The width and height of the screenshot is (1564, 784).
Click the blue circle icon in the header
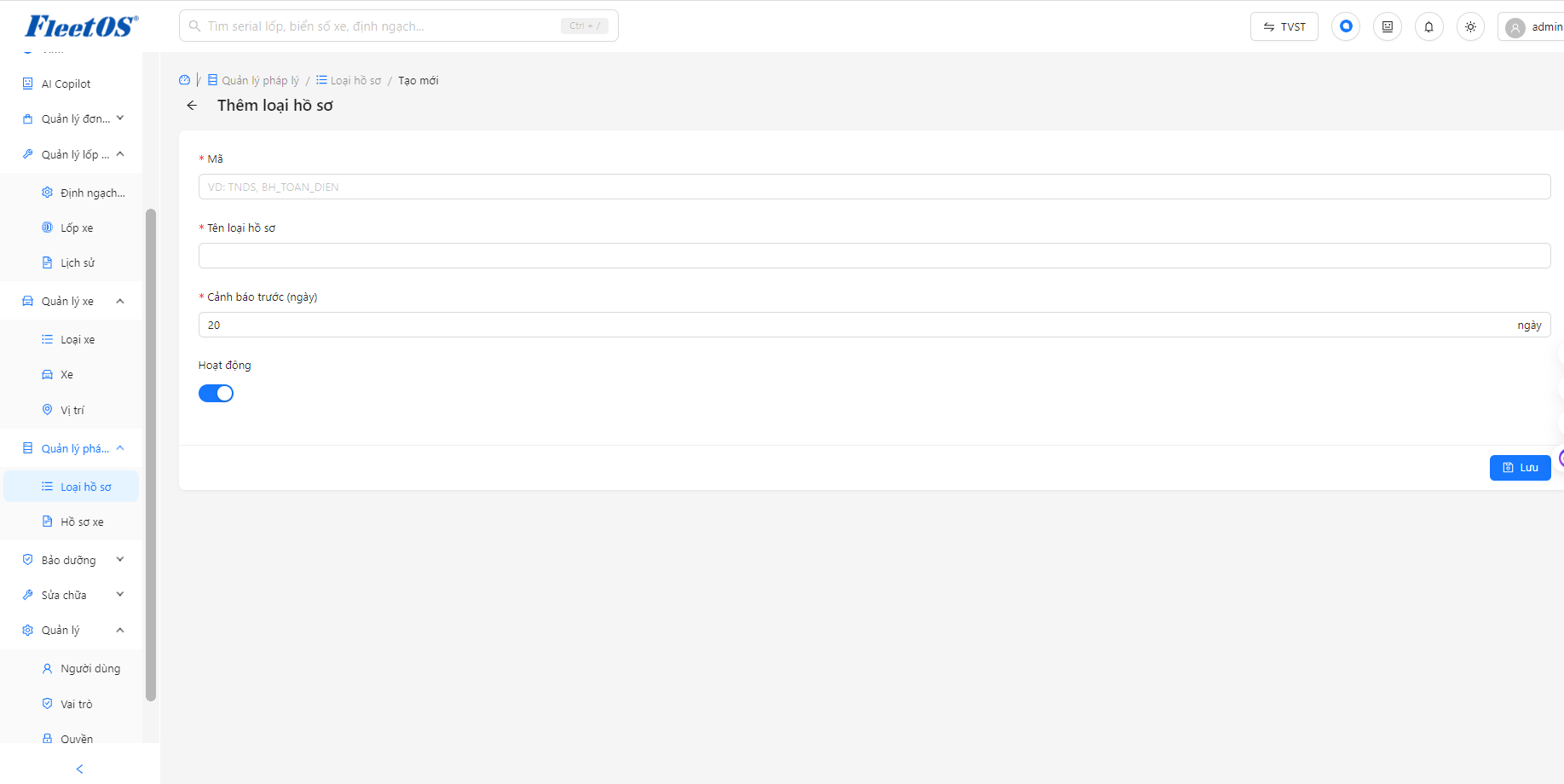(x=1346, y=26)
